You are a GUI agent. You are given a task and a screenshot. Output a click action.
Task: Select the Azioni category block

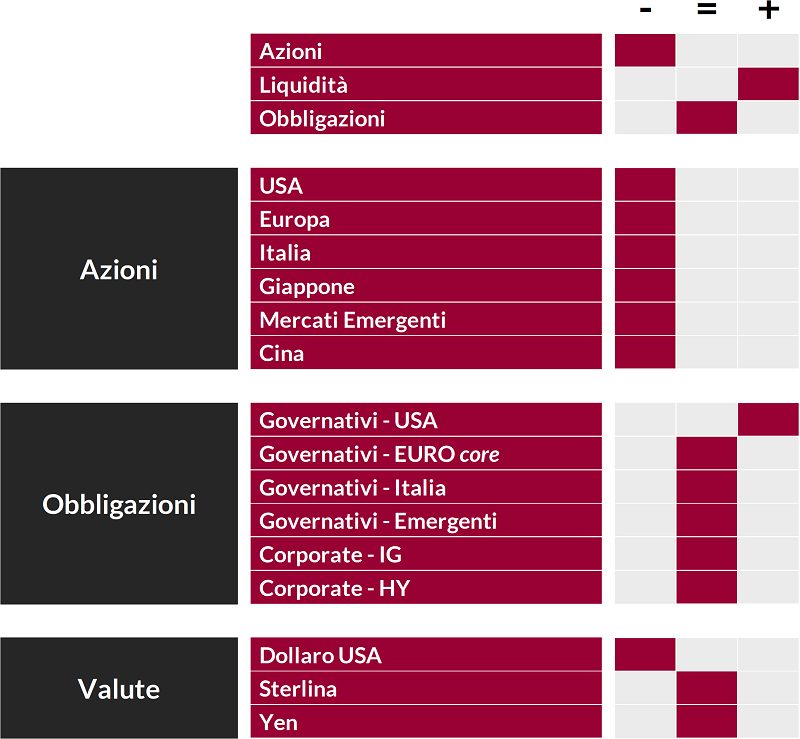[119, 268]
